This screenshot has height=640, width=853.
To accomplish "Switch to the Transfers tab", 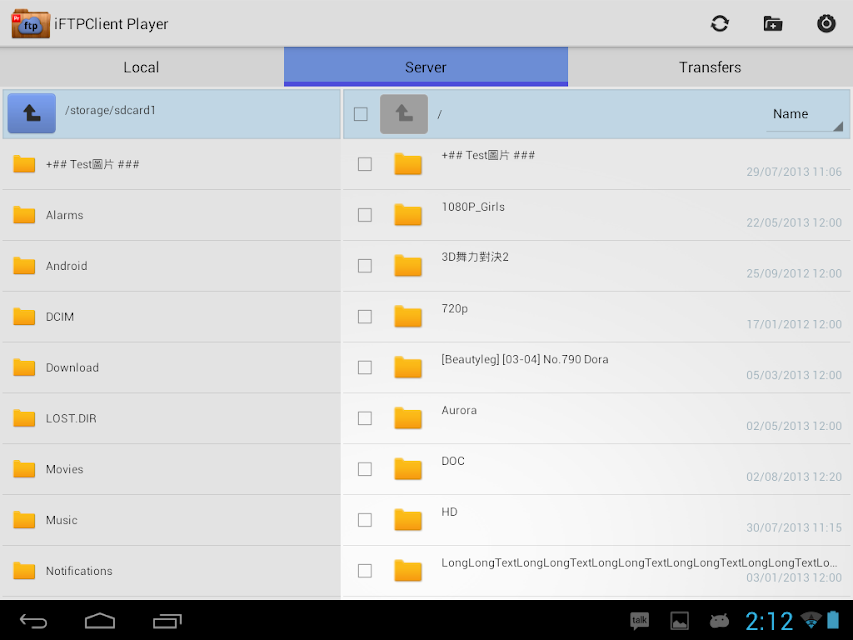I will [x=710, y=67].
